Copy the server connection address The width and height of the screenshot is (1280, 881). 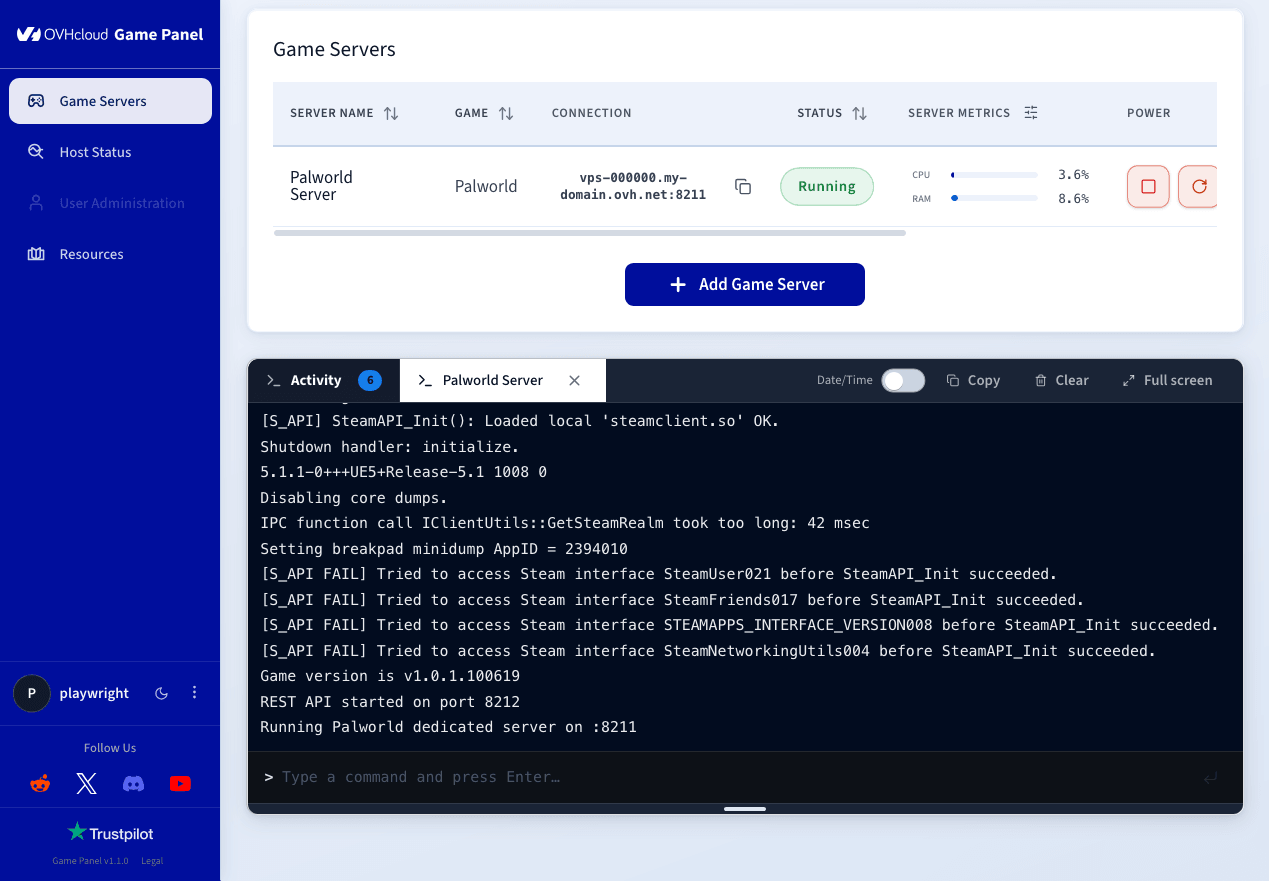click(x=743, y=187)
